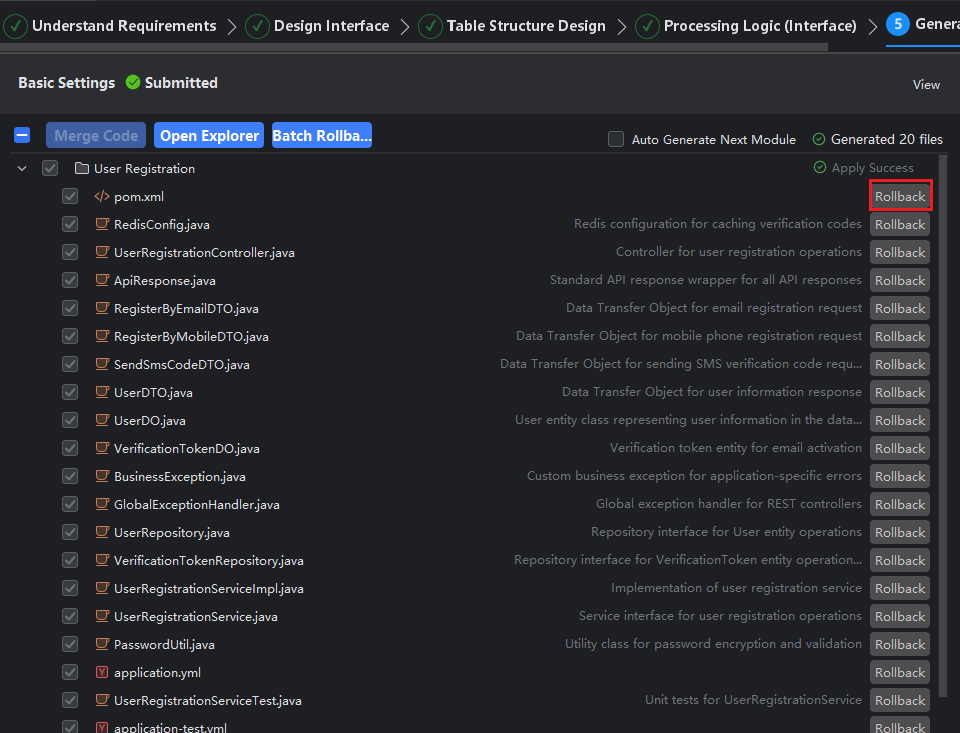This screenshot has height=733, width=960.
Task: Uncheck the UserDTO.java checkbox
Action: tap(70, 393)
